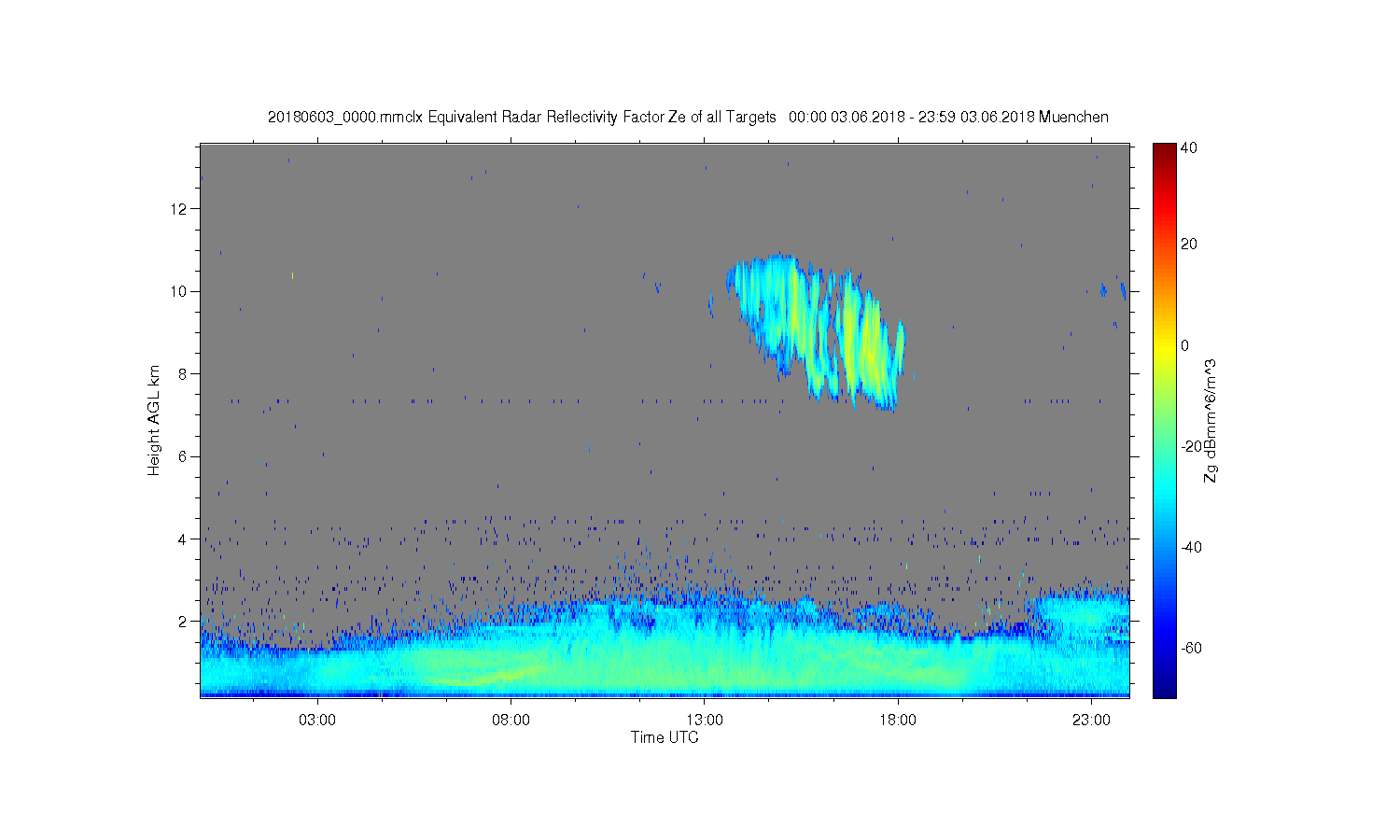Click the '13:00' time tick label
Image resolution: width=1400 pixels, height=840 pixels.
pyautogui.click(x=705, y=720)
